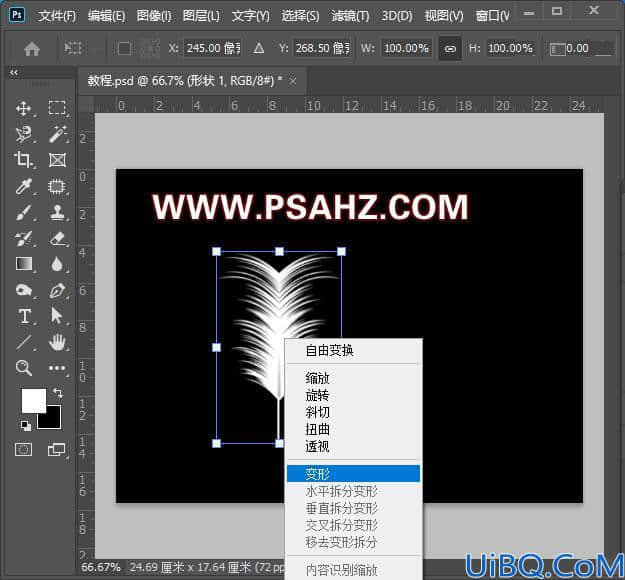Screen dimensions: 625x580
Task: Click the W width percentage field
Action: tap(407, 49)
